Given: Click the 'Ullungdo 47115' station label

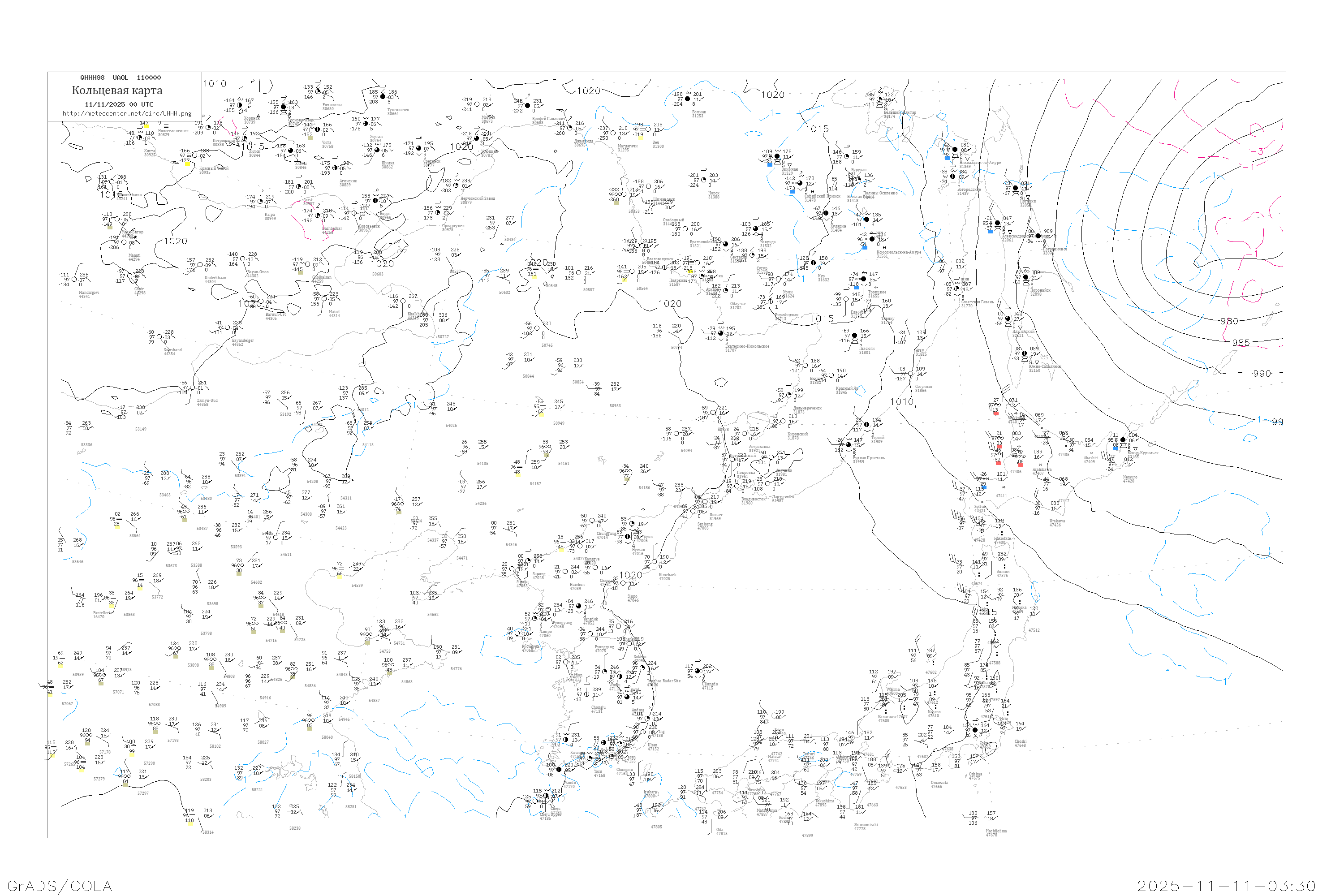Looking at the screenshot, I should click(x=710, y=686).
